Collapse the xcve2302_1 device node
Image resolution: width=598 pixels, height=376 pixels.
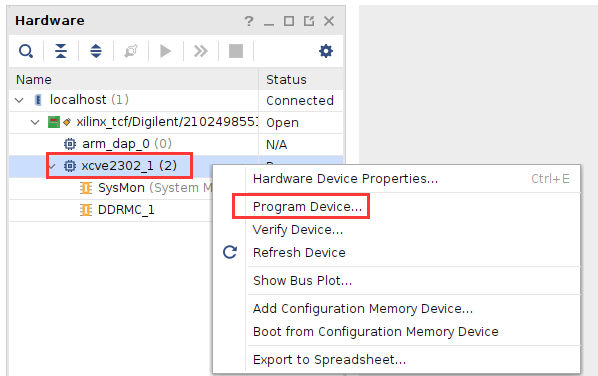click(52, 166)
